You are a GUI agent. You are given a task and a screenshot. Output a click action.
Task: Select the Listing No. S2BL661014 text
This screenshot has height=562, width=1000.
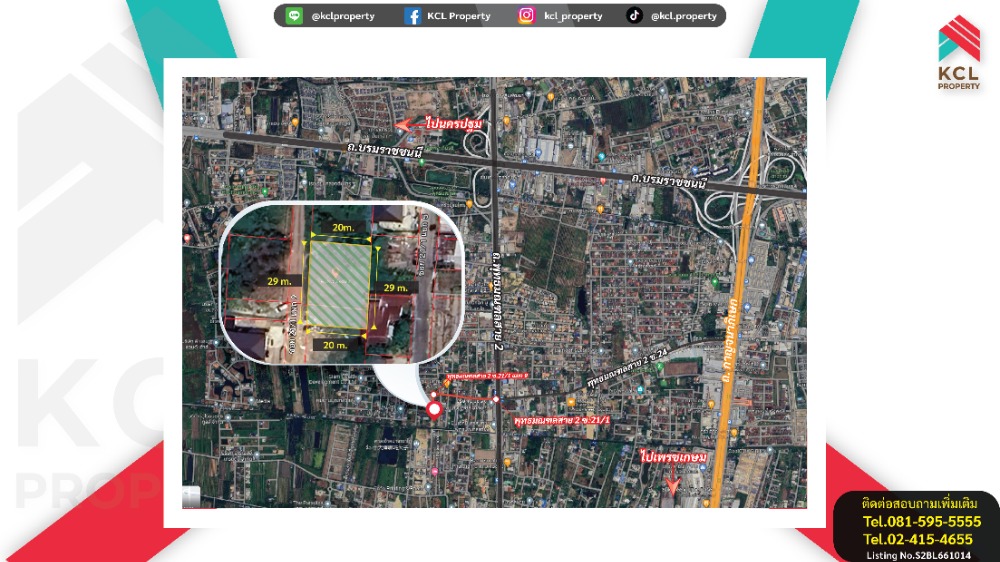pyautogui.click(x=918, y=555)
